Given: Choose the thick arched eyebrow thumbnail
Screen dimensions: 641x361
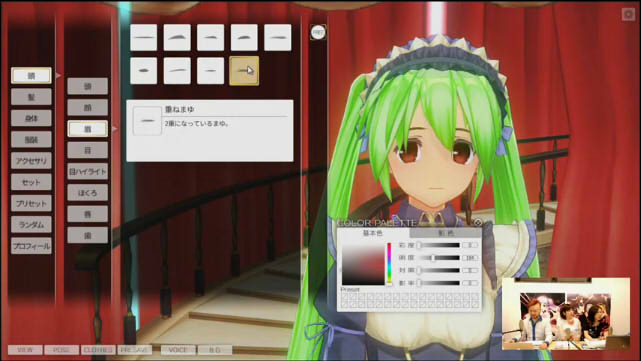Looking at the screenshot, I should coord(177,38).
